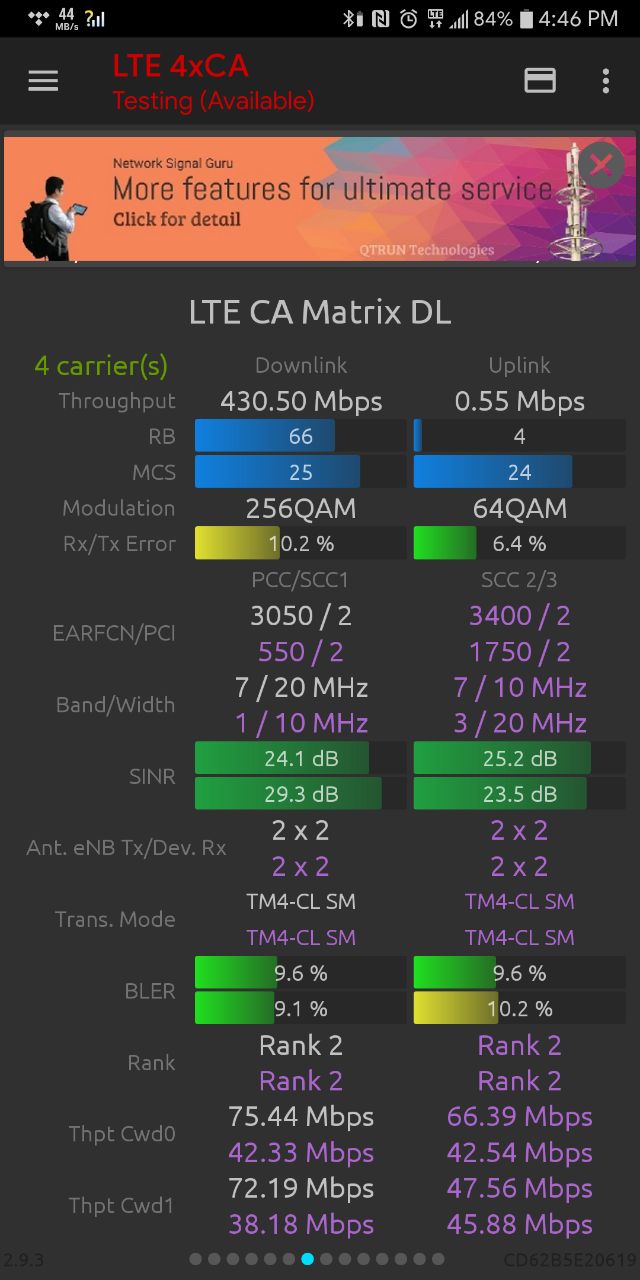The width and height of the screenshot is (640, 1280).
Task: Tap the LTE 4xCA title
Action: (x=180, y=66)
